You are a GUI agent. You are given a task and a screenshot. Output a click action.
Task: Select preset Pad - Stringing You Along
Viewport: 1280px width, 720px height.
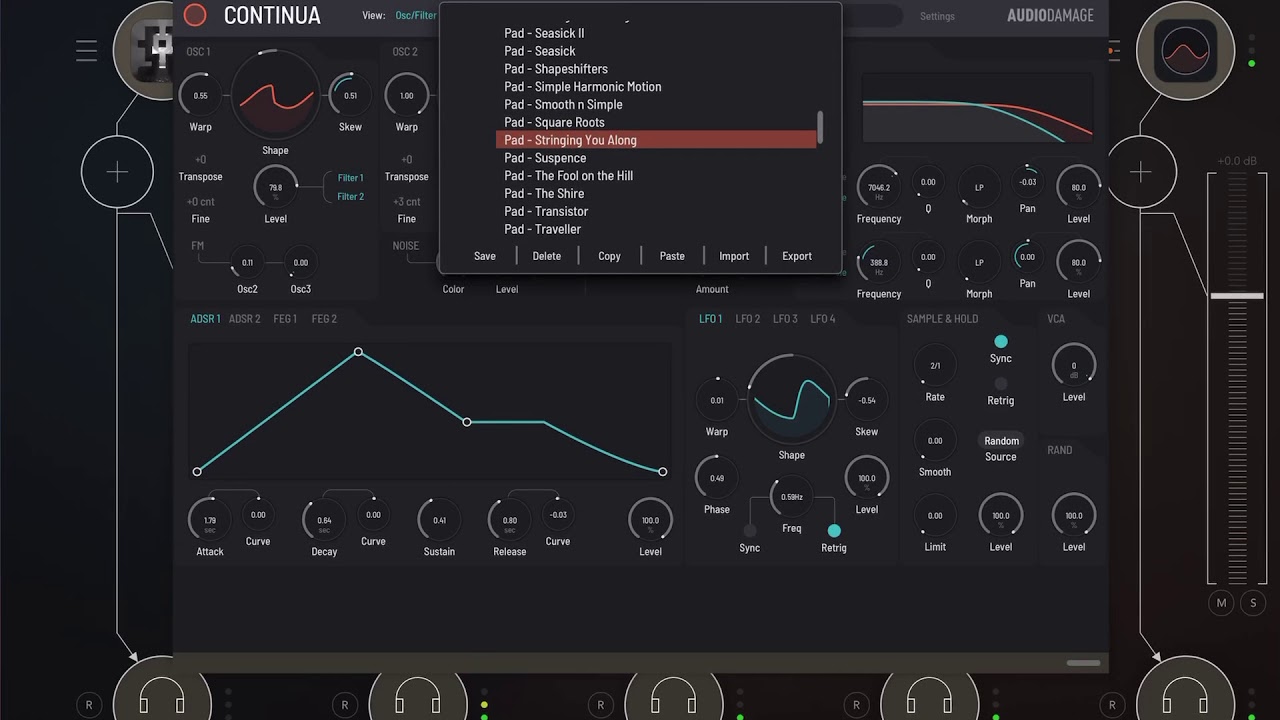[656, 140]
